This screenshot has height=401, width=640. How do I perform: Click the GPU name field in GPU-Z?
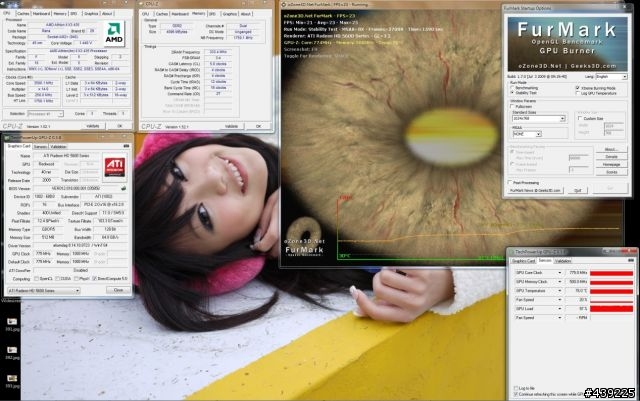click(x=67, y=156)
